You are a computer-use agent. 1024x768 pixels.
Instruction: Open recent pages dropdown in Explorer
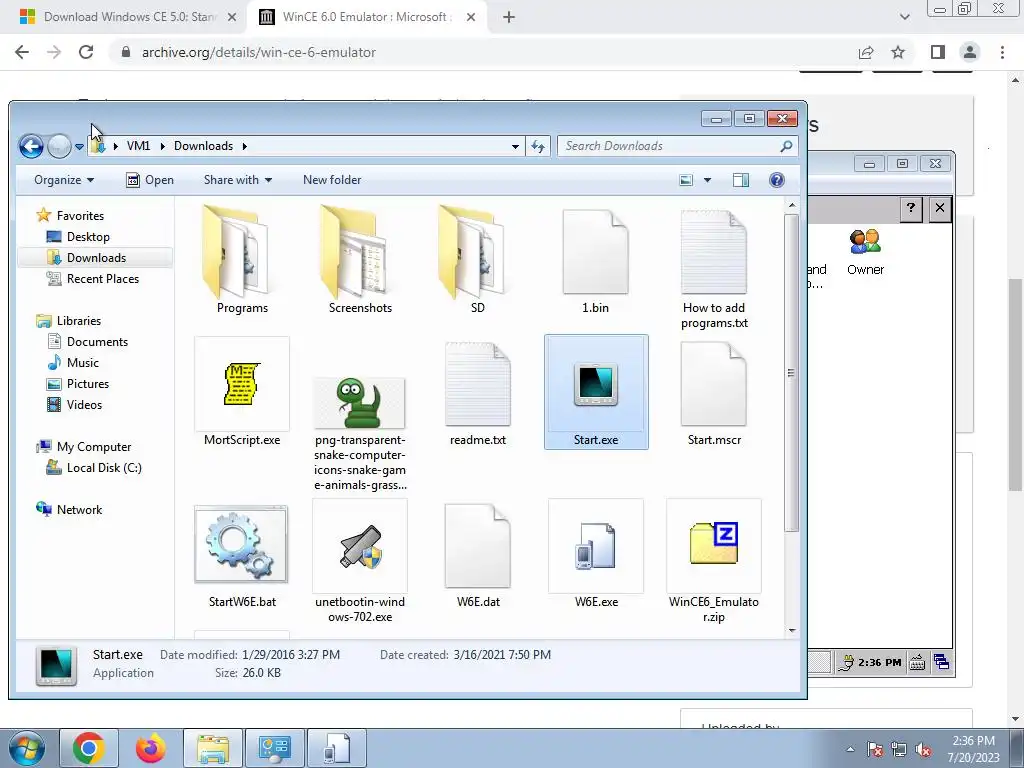tap(79, 147)
